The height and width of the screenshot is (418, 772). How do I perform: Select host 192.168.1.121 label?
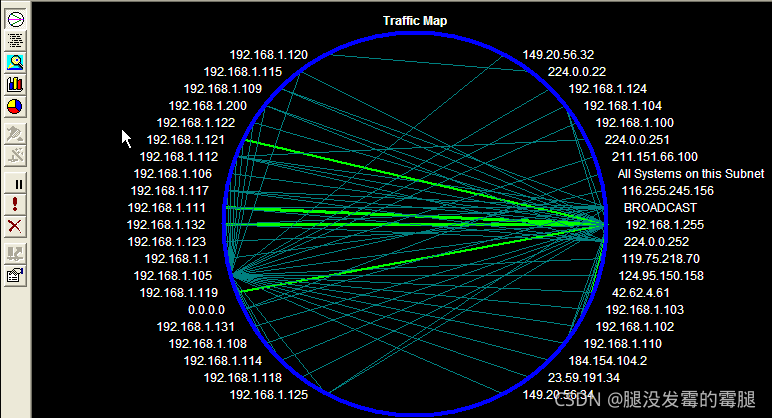point(186,140)
